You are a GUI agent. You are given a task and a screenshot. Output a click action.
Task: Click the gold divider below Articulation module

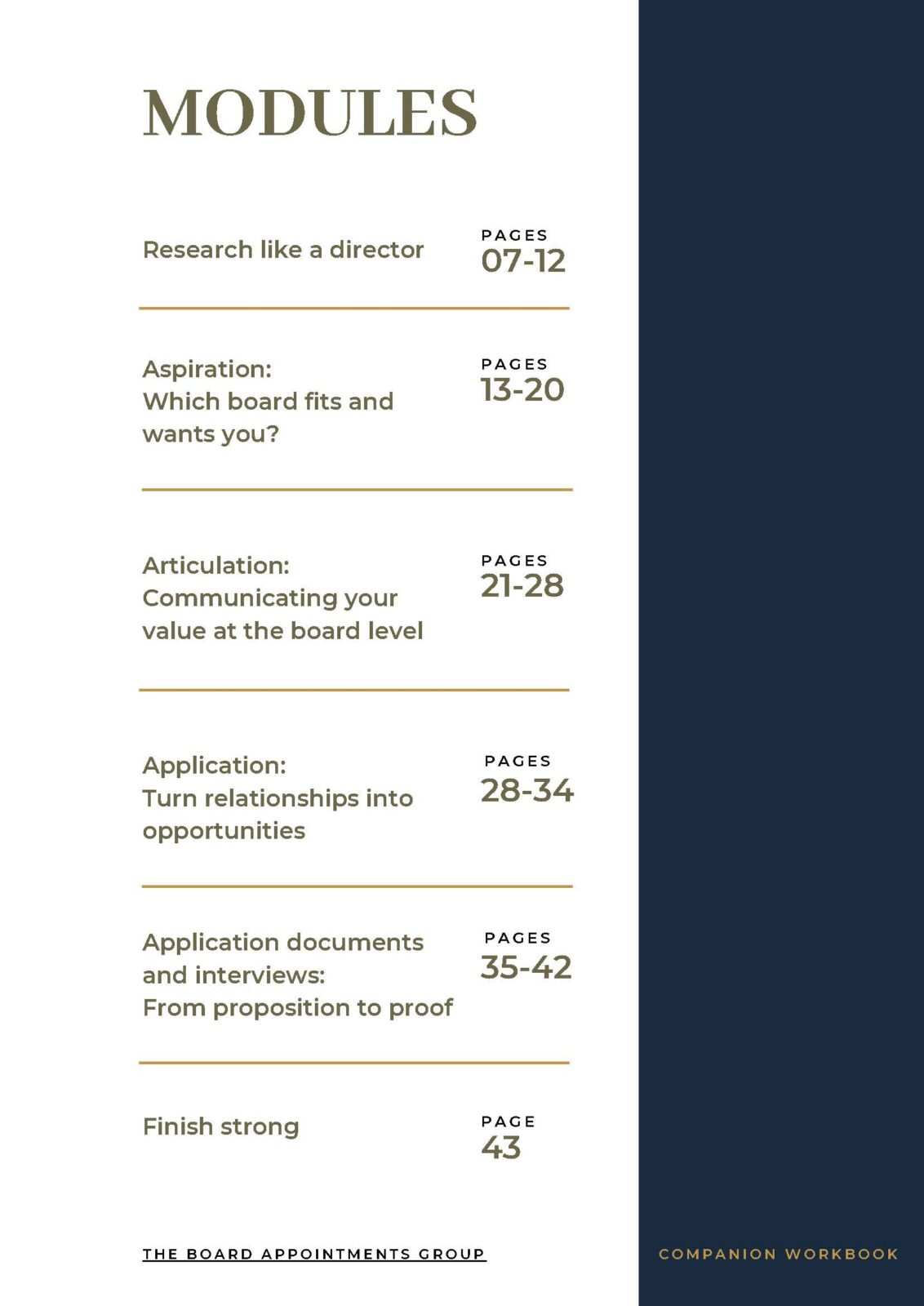click(x=354, y=690)
